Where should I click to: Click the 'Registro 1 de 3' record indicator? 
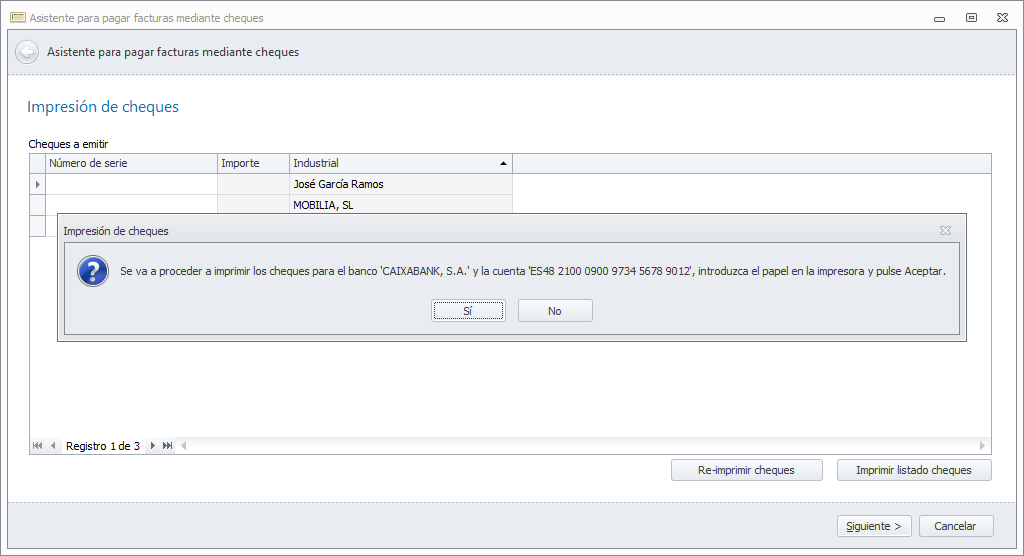click(x=103, y=446)
